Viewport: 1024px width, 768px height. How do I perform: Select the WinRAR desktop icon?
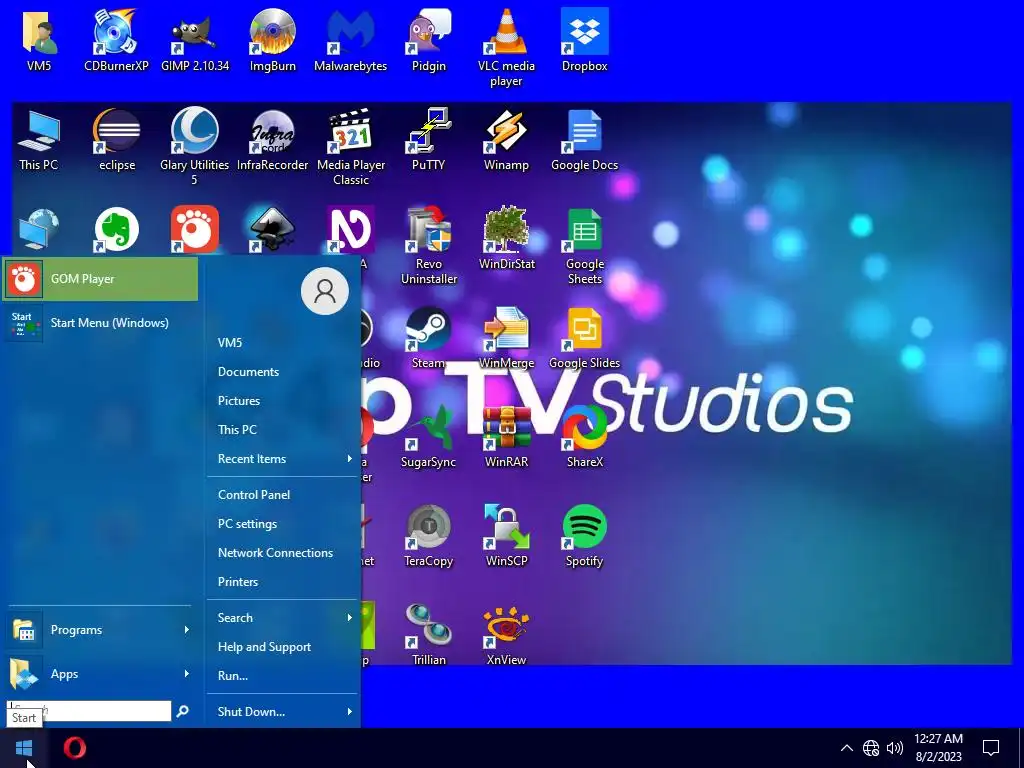pos(506,437)
